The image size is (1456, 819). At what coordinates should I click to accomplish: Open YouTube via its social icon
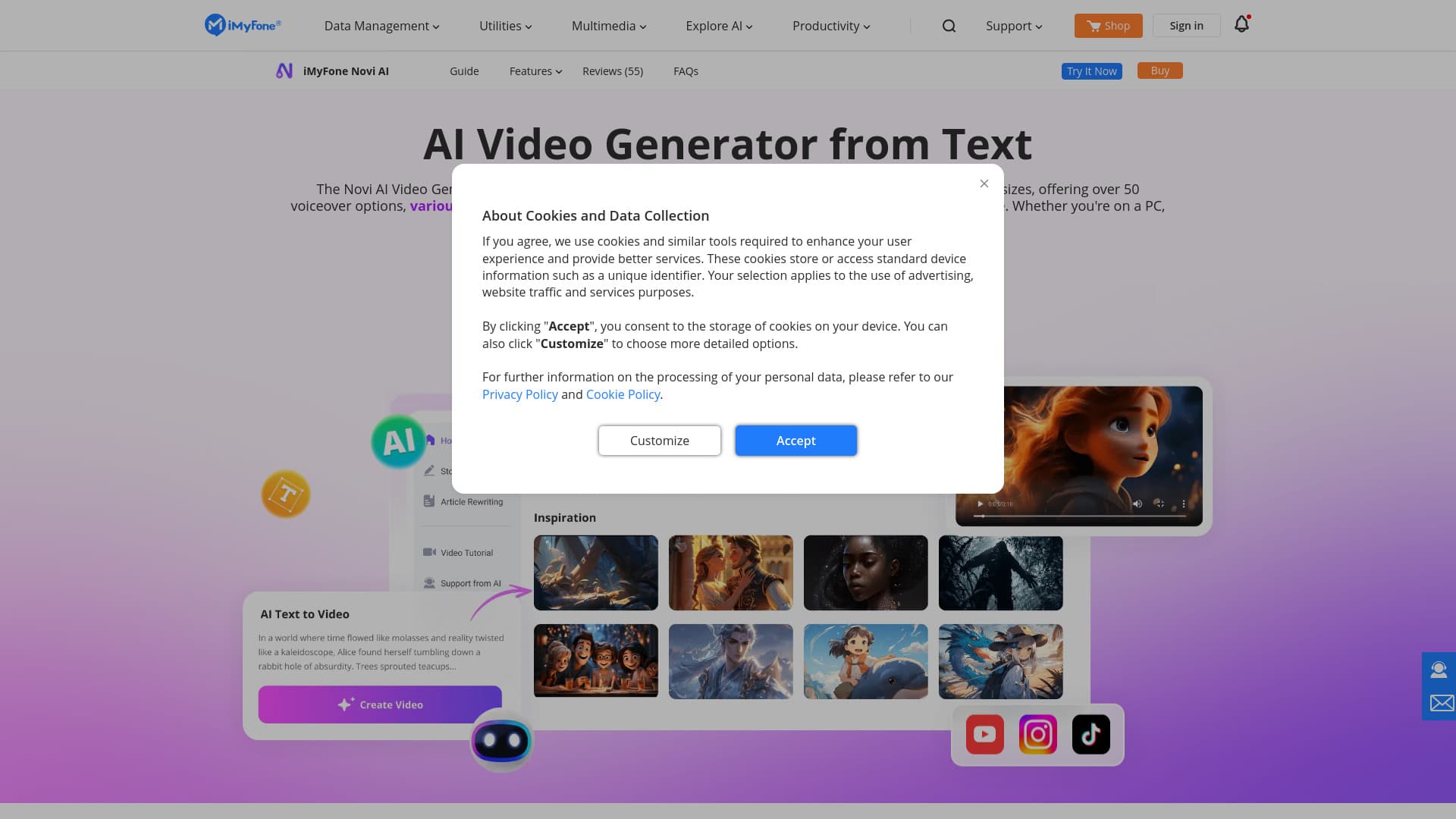[x=984, y=733]
